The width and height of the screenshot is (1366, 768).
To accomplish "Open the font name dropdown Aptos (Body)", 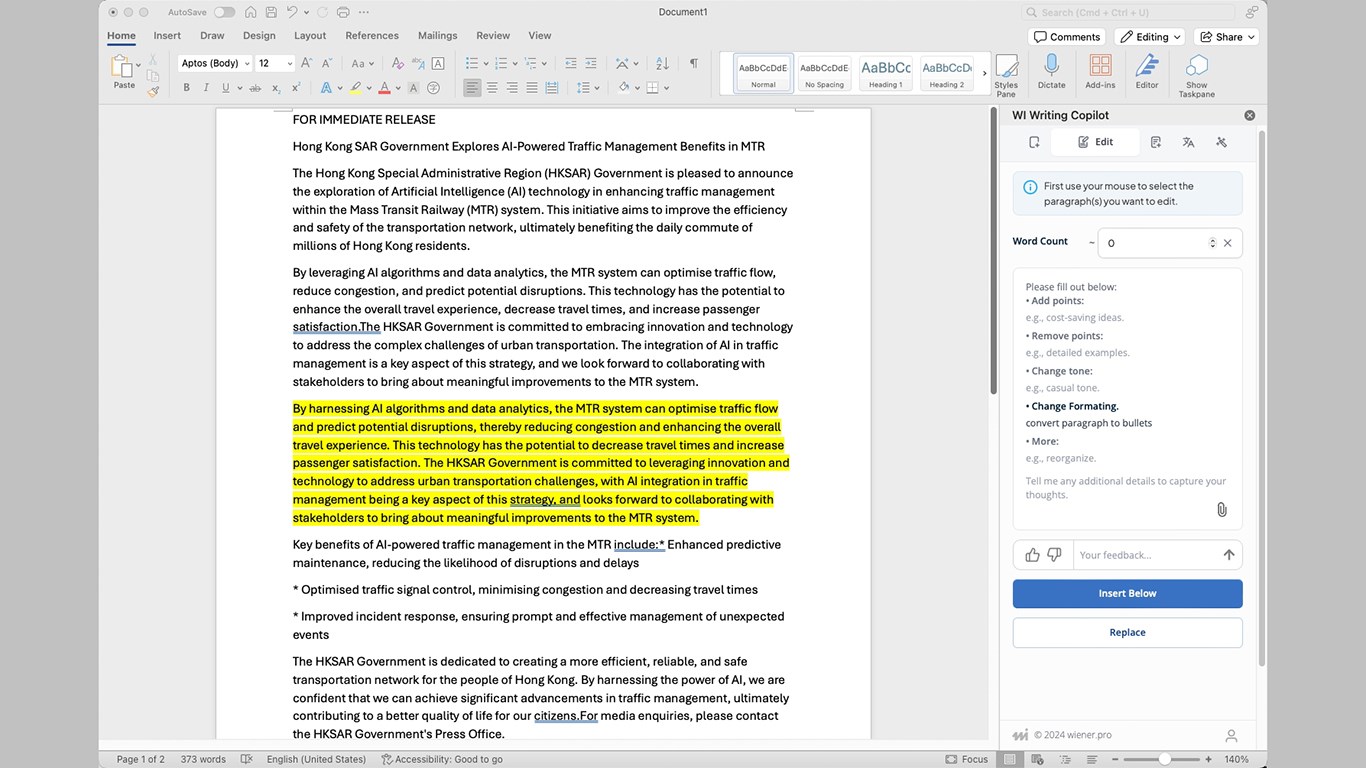I will [215, 63].
